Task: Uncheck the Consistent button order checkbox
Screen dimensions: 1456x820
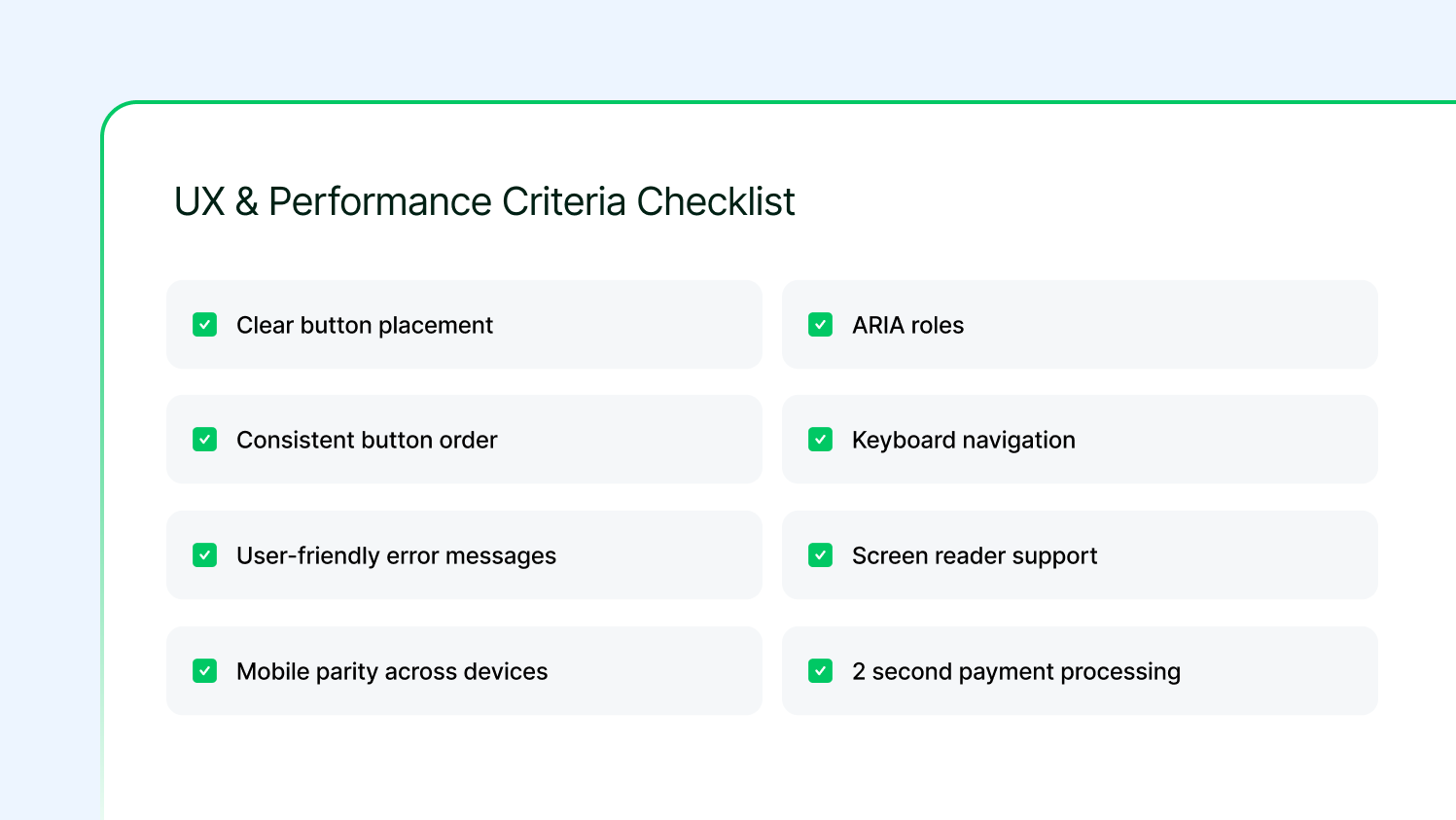Action: [x=205, y=440]
